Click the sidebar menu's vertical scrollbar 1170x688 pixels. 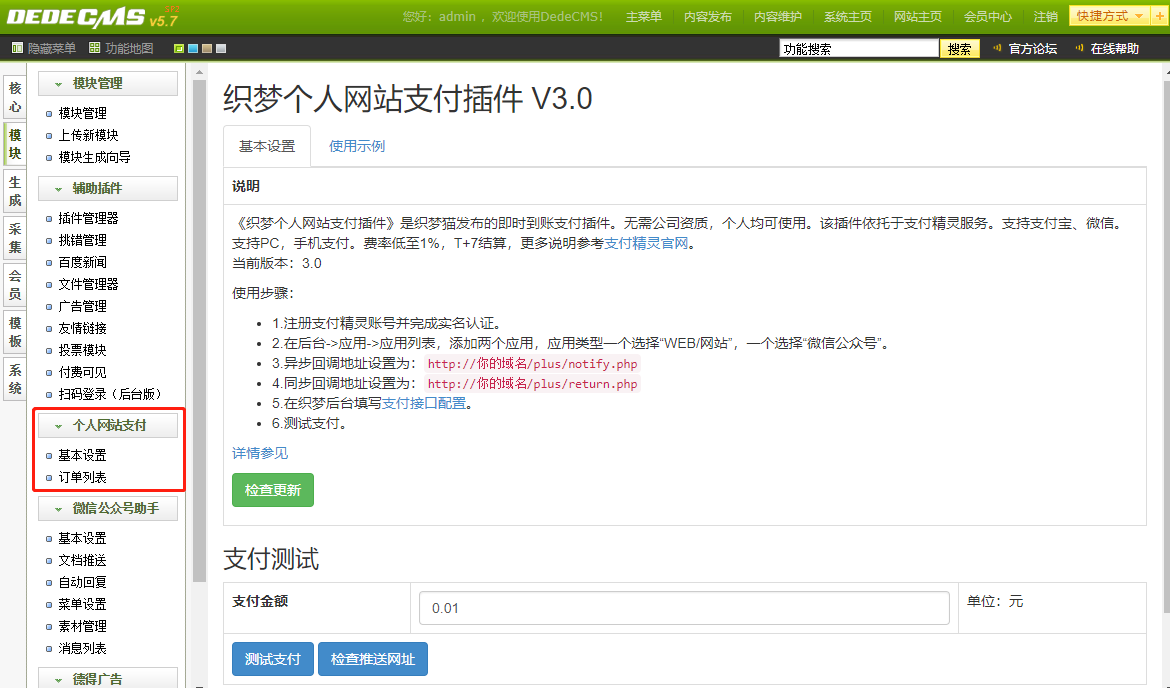[199, 331]
